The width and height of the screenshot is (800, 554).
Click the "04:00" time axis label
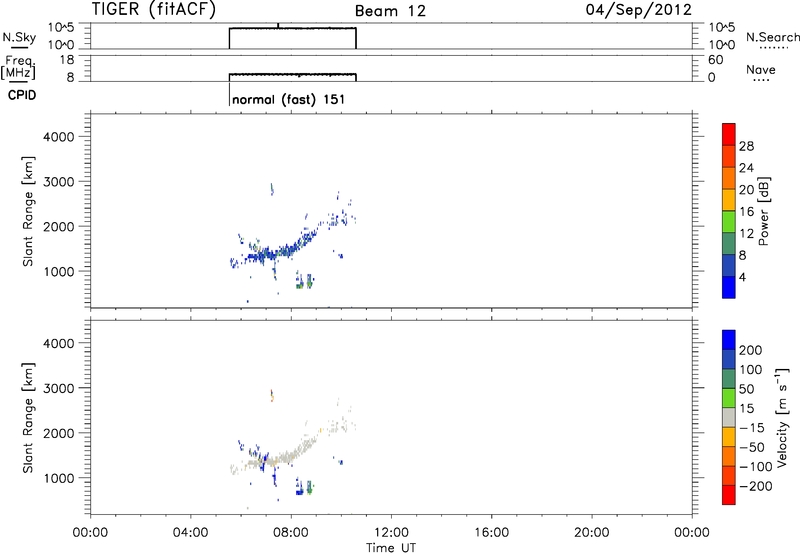[191, 533]
